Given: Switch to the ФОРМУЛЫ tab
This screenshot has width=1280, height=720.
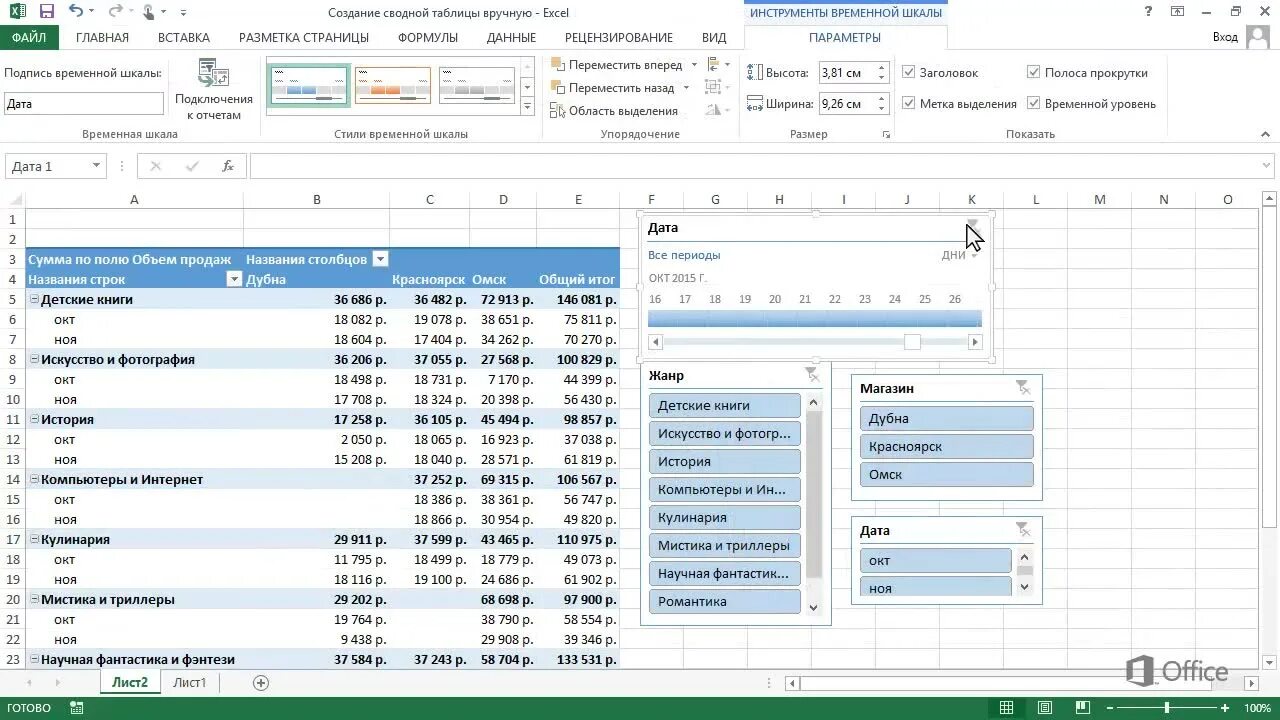Looking at the screenshot, I should tap(428, 37).
